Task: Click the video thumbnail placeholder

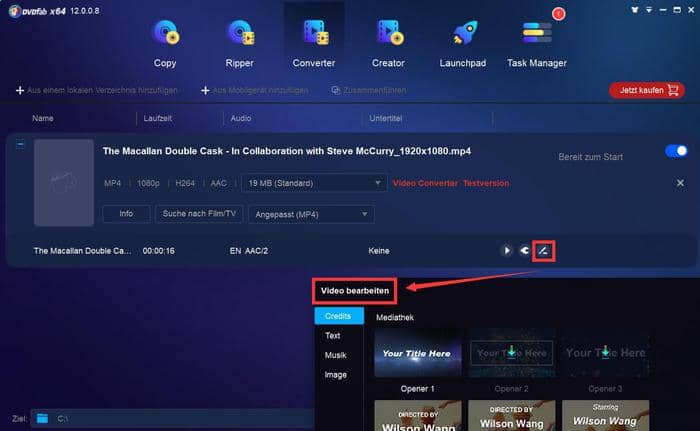Action: tap(64, 183)
